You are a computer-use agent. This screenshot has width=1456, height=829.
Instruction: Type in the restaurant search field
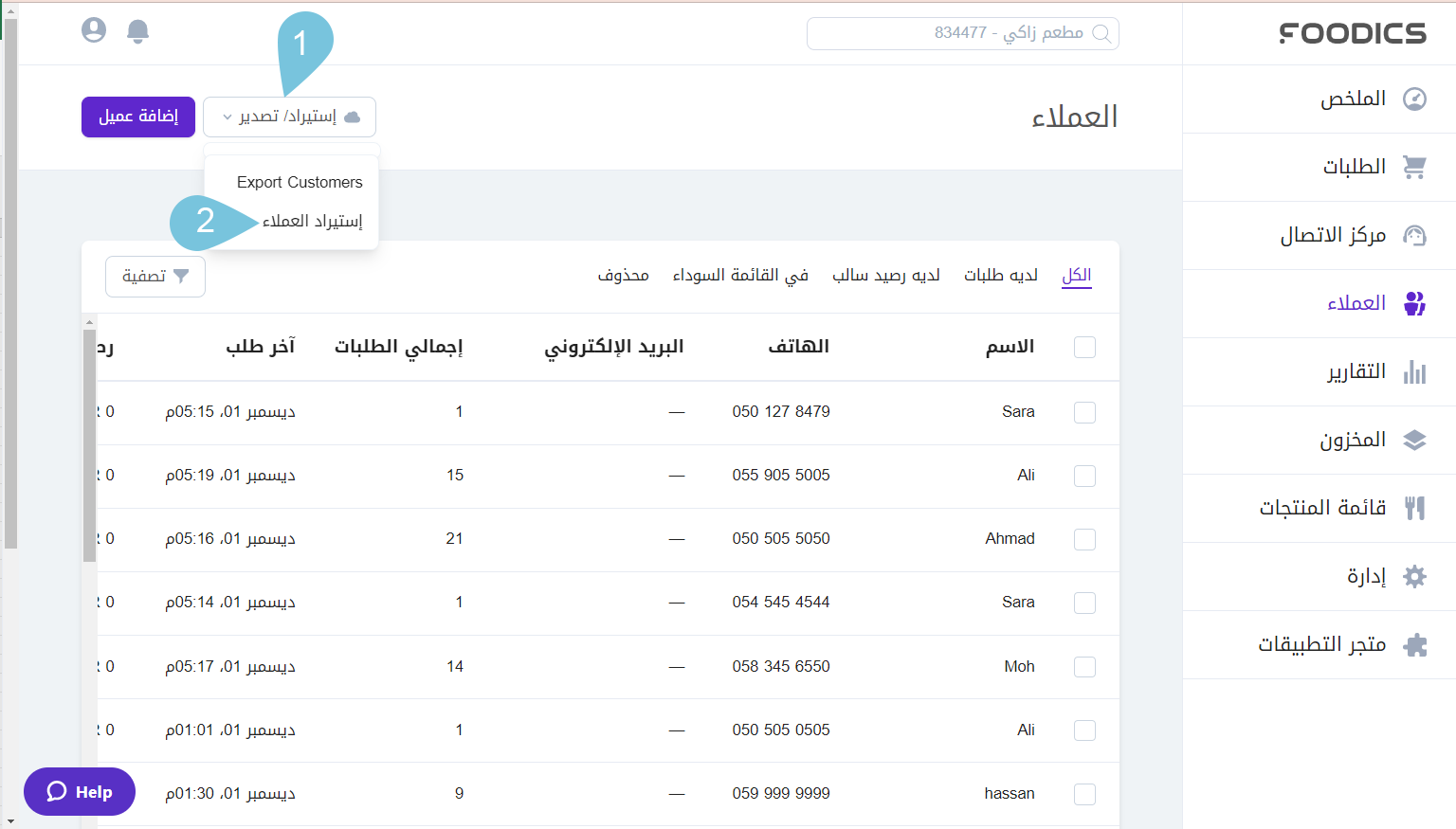[962, 32]
